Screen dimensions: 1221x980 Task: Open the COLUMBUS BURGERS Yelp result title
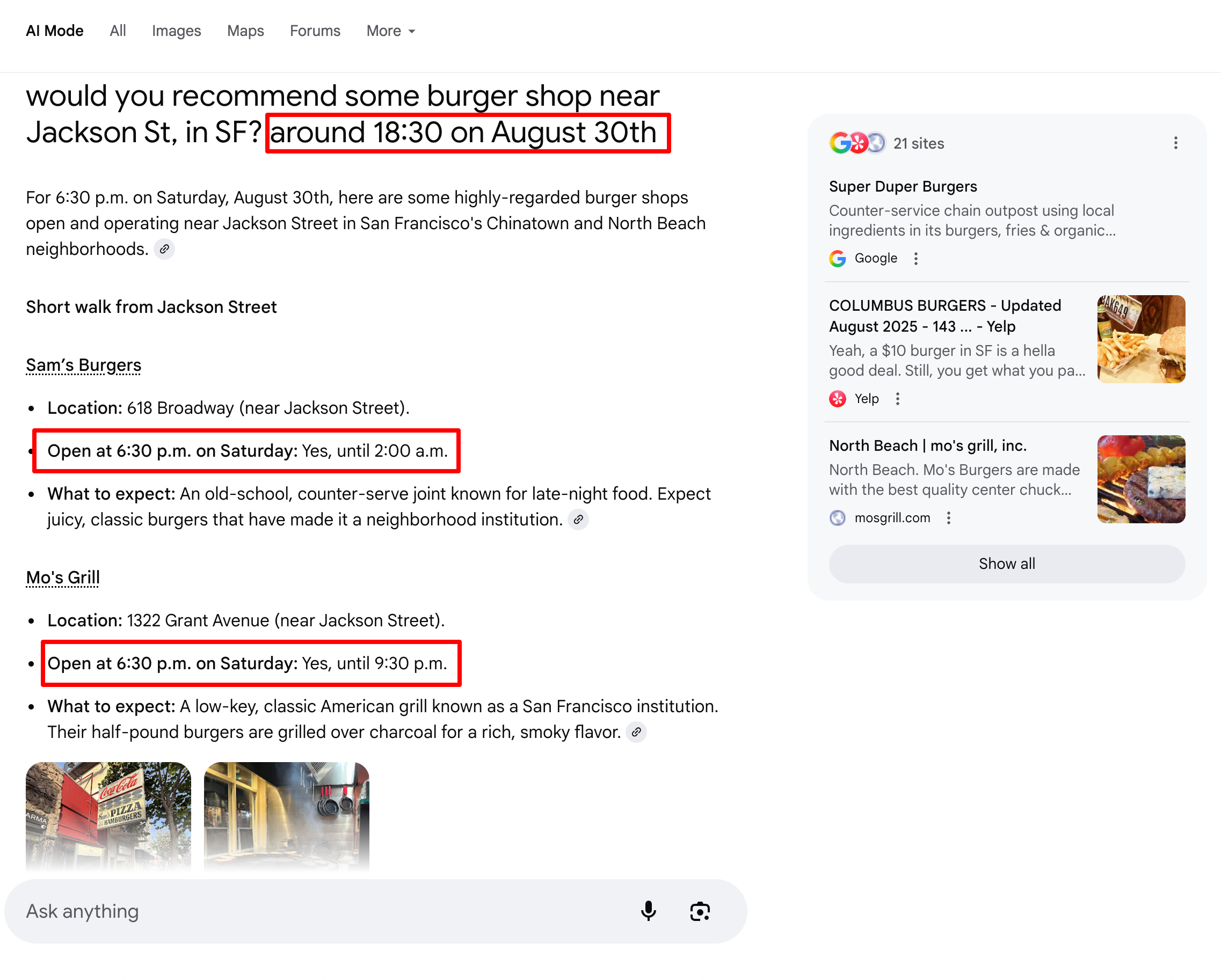pyautogui.click(x=945, y=316)
